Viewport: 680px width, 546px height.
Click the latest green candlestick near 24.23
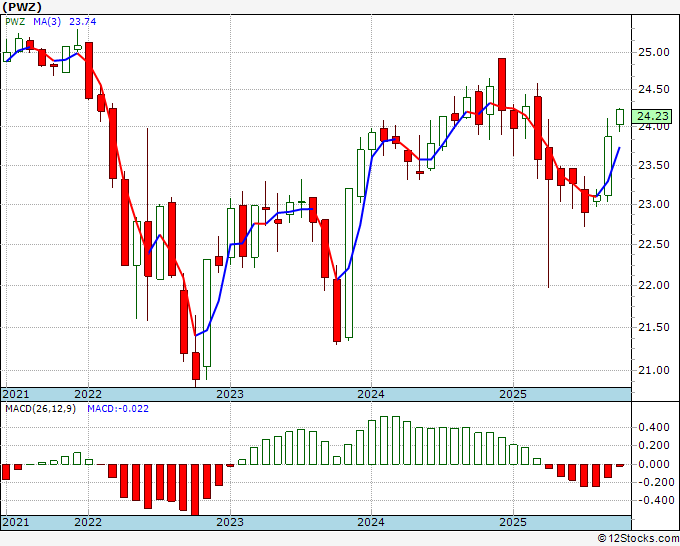[x=620, y=117]
